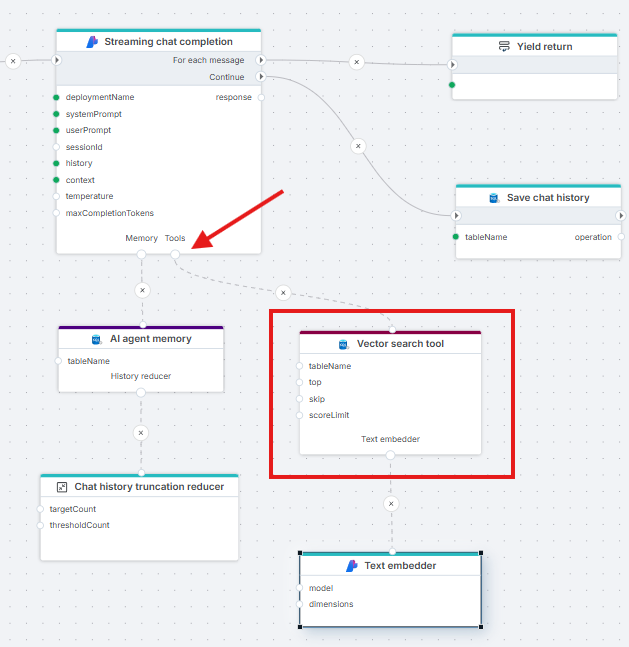Delete the Continue to Save chat history link
The width and height of the screenshot is (629, 647).
pos(358,146)
